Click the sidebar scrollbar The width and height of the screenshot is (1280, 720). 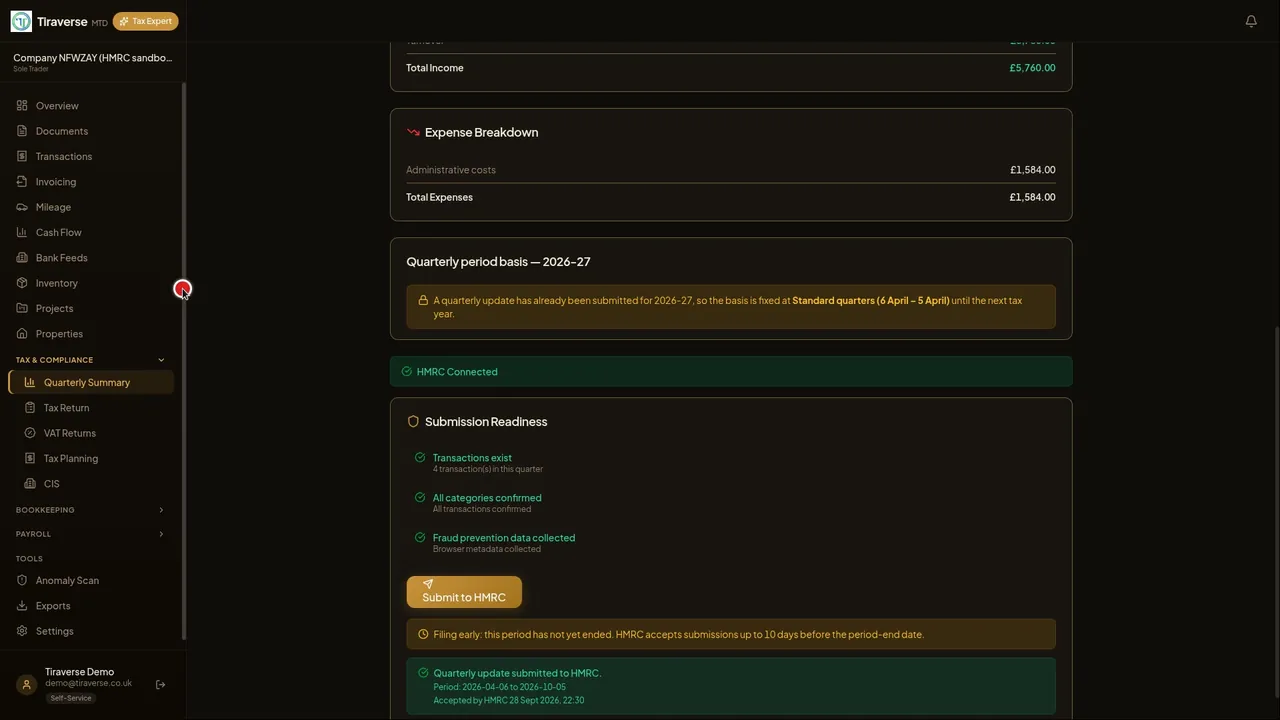(184, 360)
